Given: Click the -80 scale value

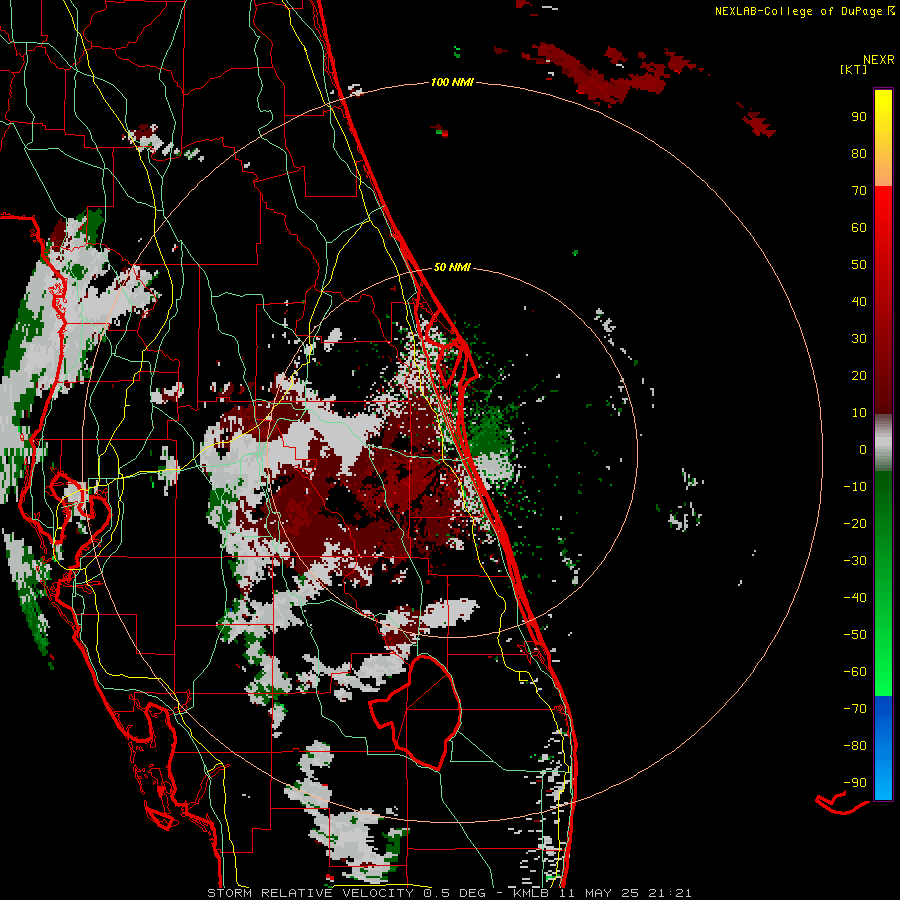Looking at the screenshot, I should point(855,746).
